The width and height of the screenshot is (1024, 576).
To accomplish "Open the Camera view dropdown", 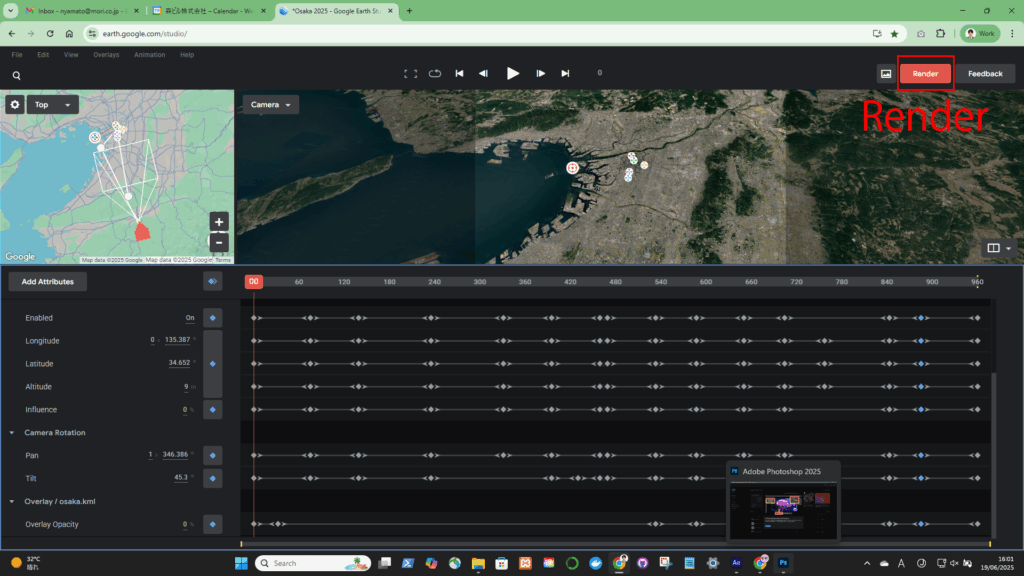I will tap(271, 104).
